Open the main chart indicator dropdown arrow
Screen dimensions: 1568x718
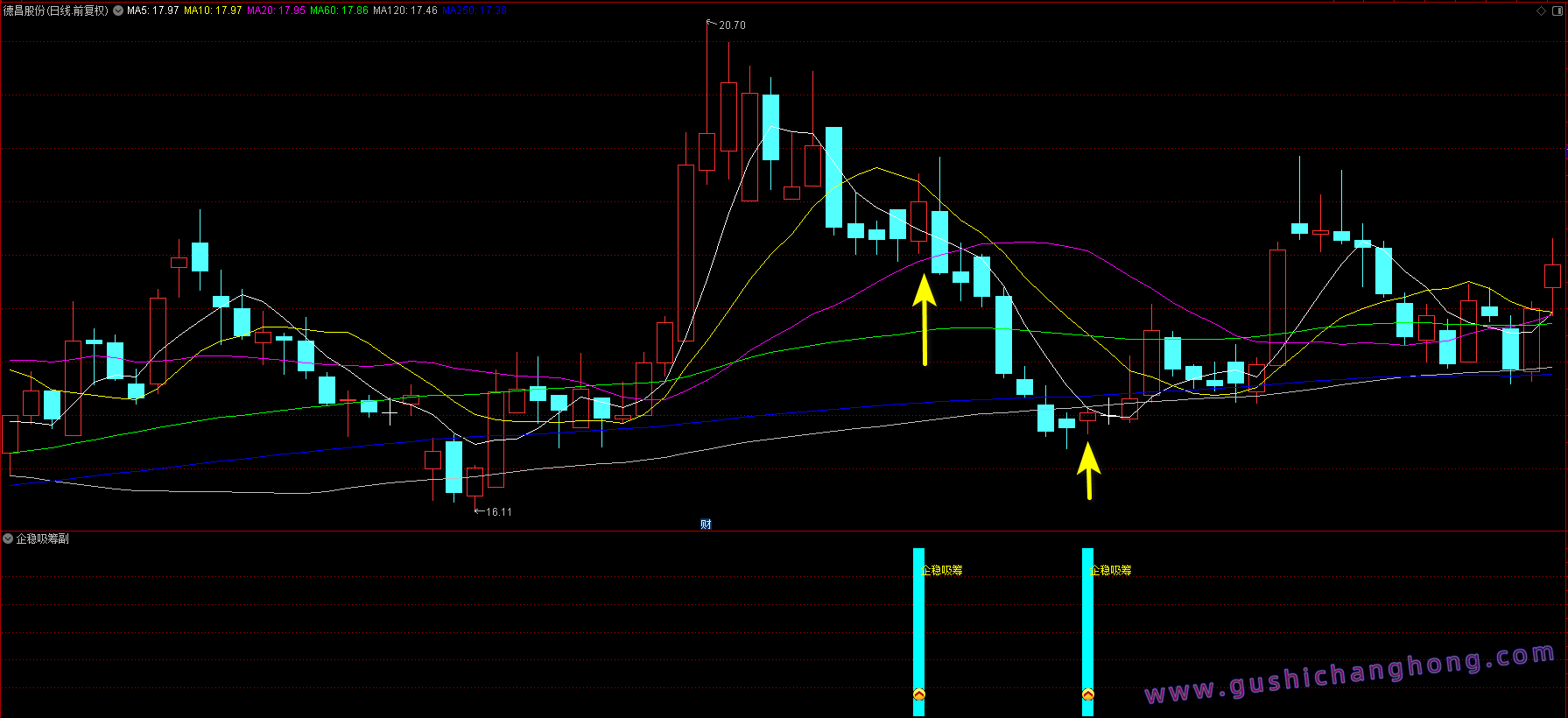point(118,11)
